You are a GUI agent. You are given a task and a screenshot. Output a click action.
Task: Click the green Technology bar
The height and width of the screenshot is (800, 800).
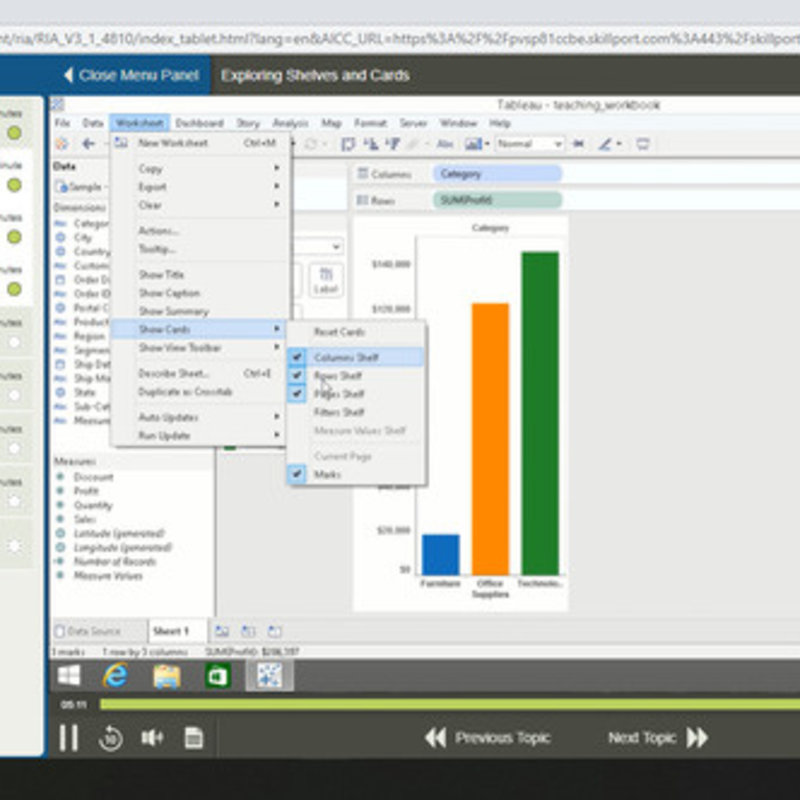(540, 413)
